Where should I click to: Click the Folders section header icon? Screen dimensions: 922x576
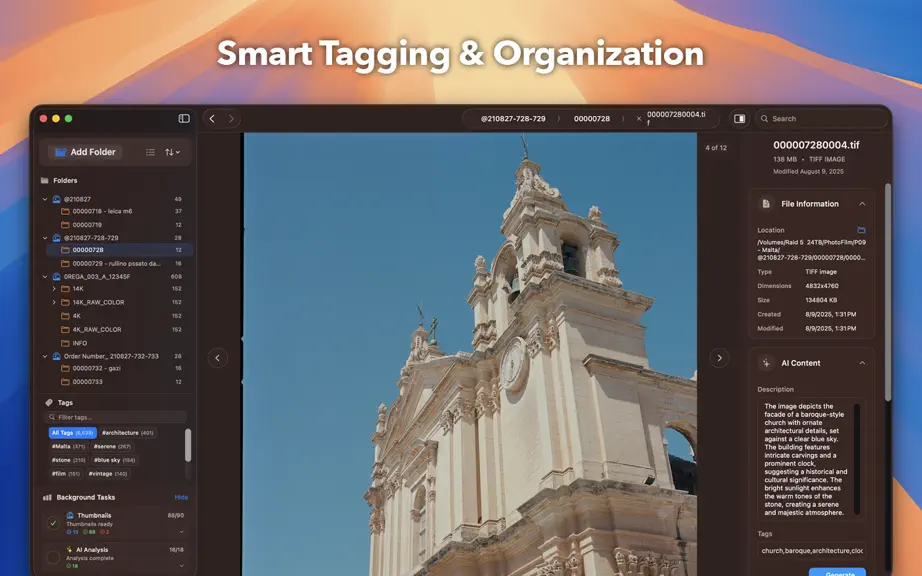pyautogui.click(x=45, y=180)
